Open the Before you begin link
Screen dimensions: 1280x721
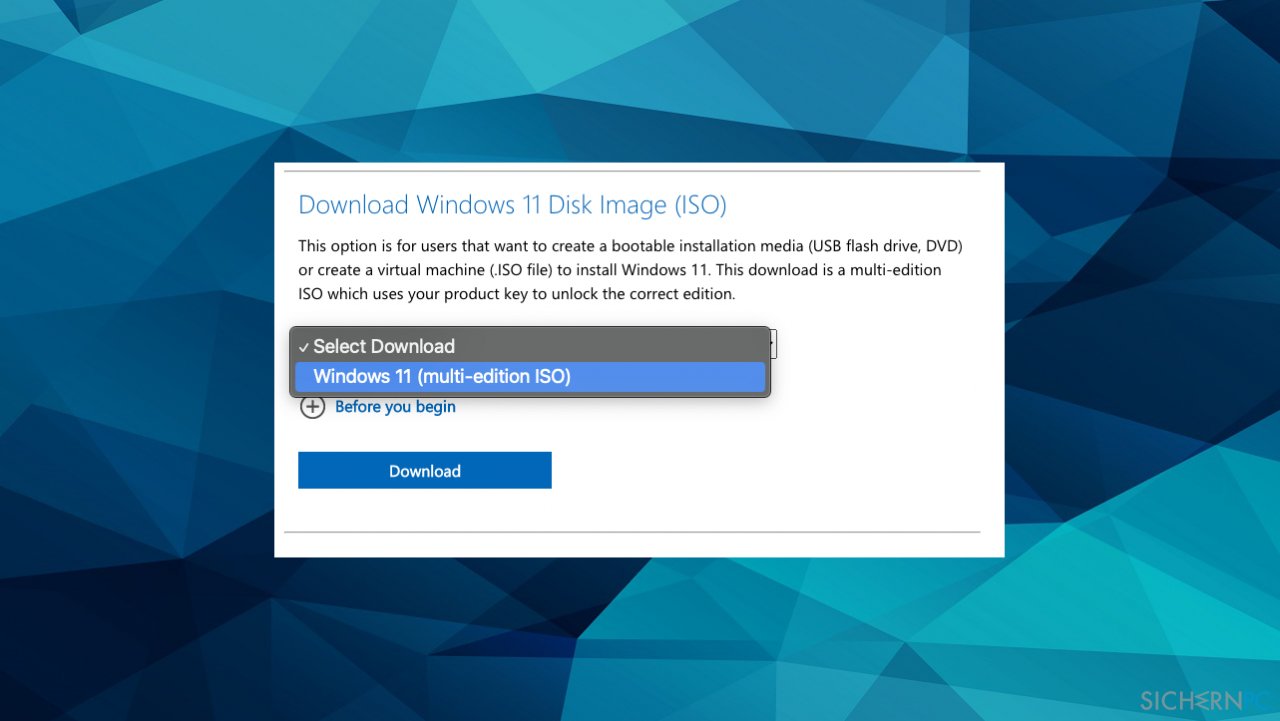tap(395, 407)
